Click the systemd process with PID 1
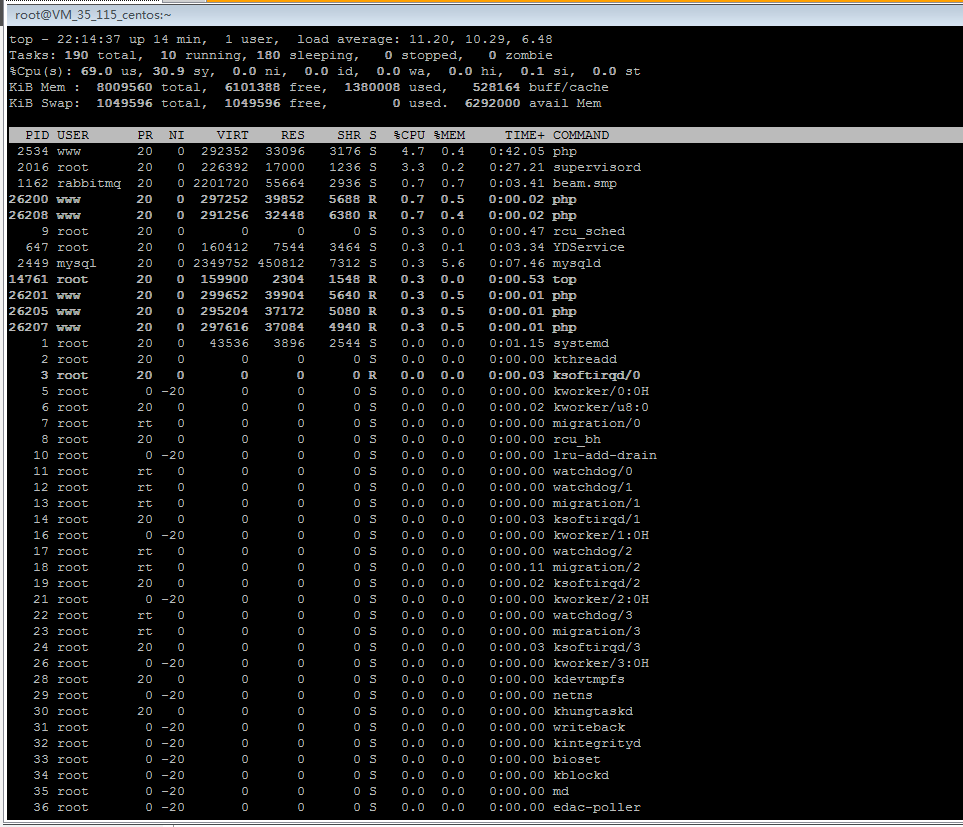963x827 pixels. point(580,343)
